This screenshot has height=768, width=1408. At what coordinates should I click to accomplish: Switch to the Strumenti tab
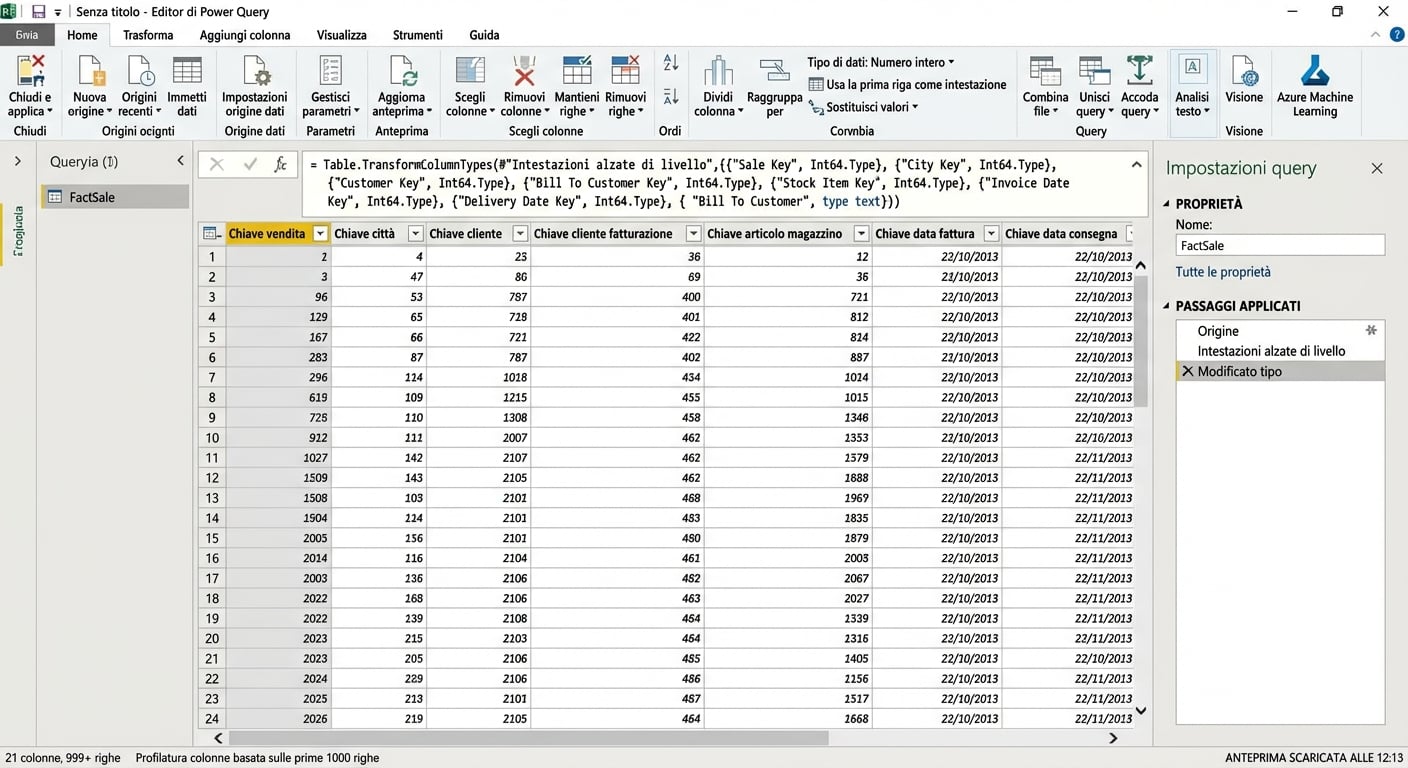418,35
